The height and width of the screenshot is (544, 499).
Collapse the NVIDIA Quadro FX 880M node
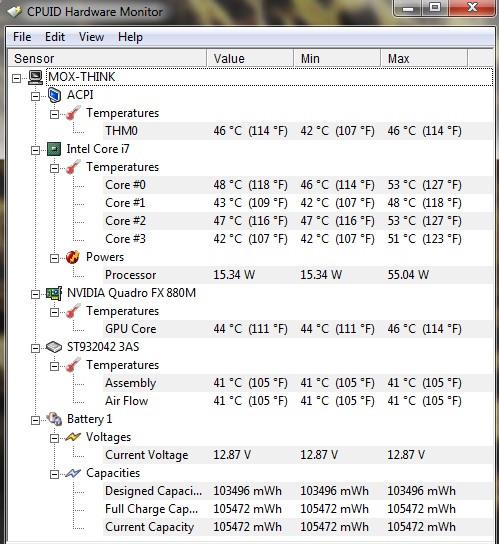[x=35, y=295]
